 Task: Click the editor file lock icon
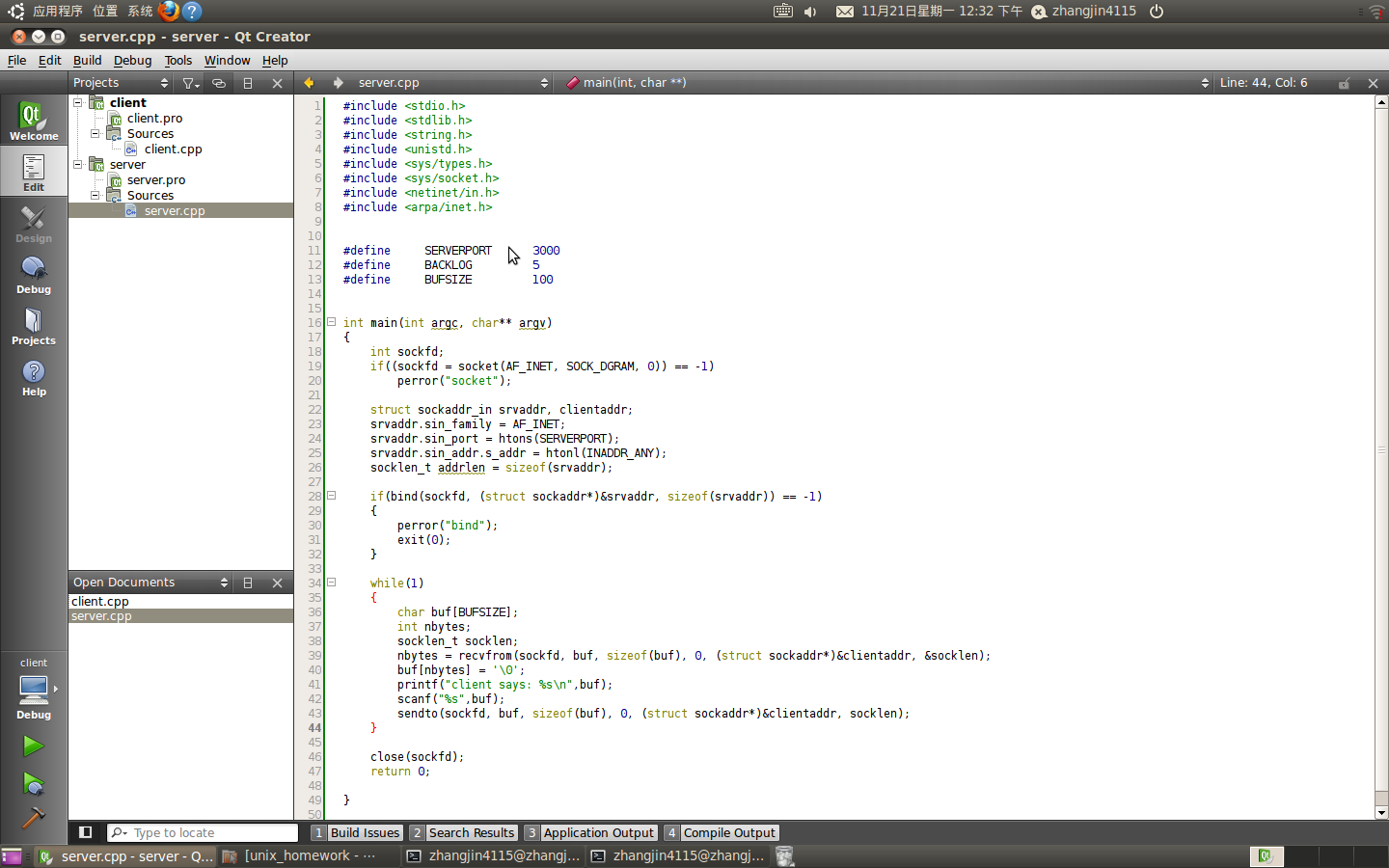pos(1344,83)
